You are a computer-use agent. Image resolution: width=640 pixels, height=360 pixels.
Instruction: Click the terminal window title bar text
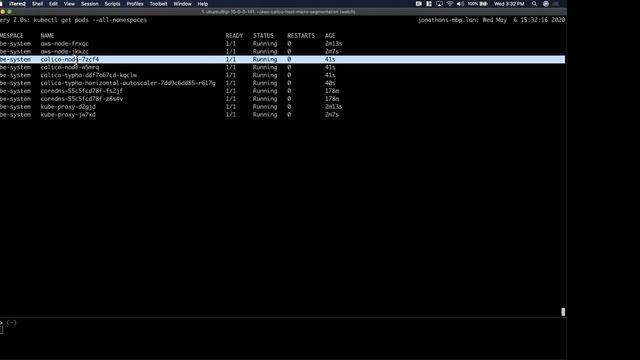click(278, 12)
